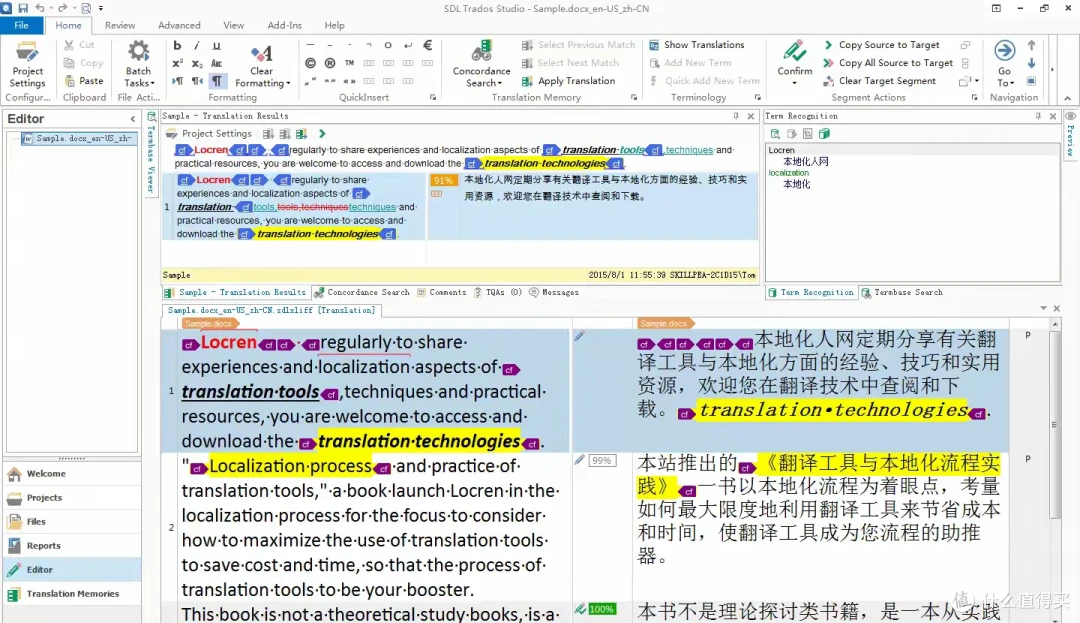1080x623 pixels.
Task: Switch to the Review ribbon tab
Action: point(120,25)
